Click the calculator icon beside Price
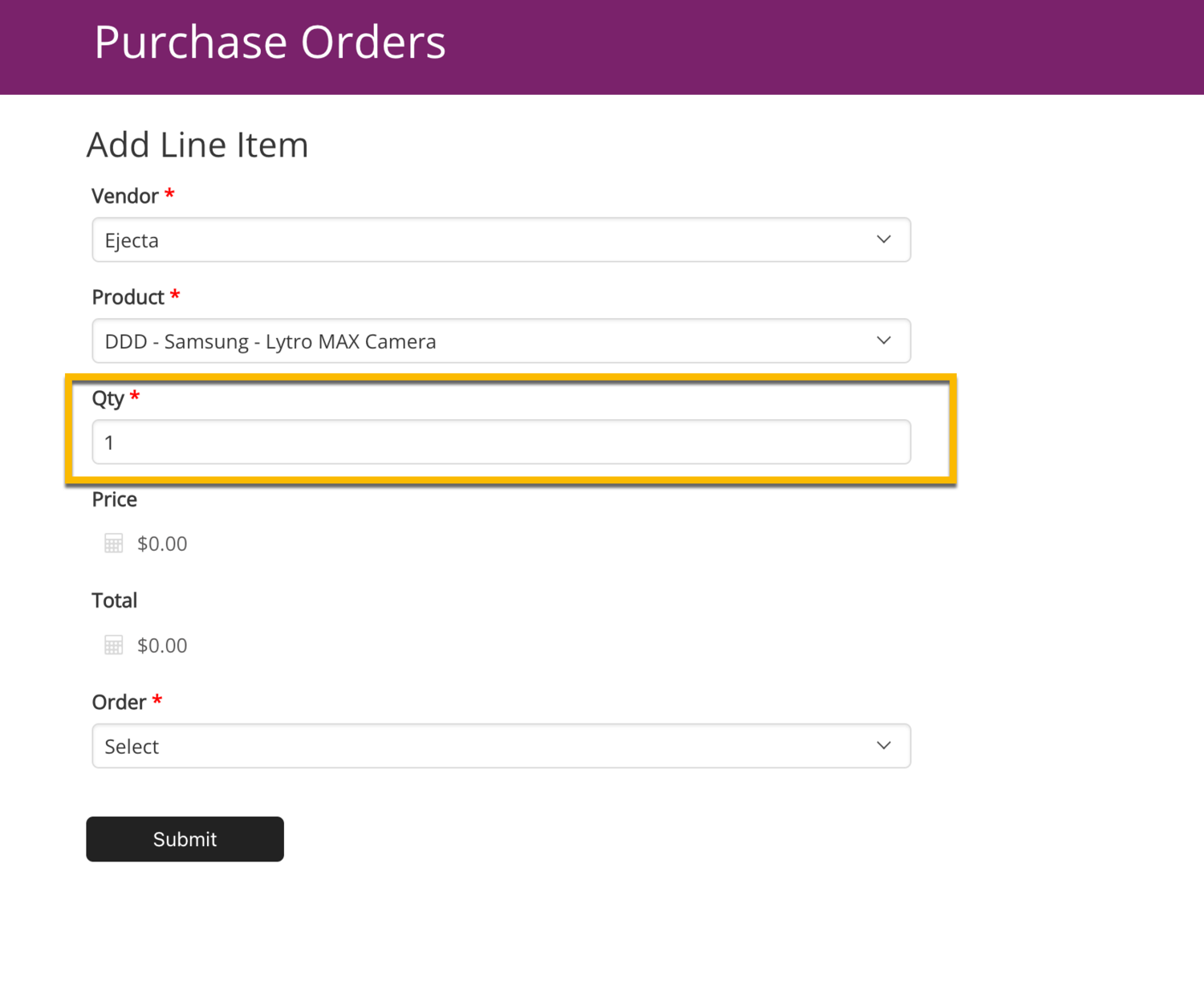This screenshot has height=994, width=1204. pos(113,544)
